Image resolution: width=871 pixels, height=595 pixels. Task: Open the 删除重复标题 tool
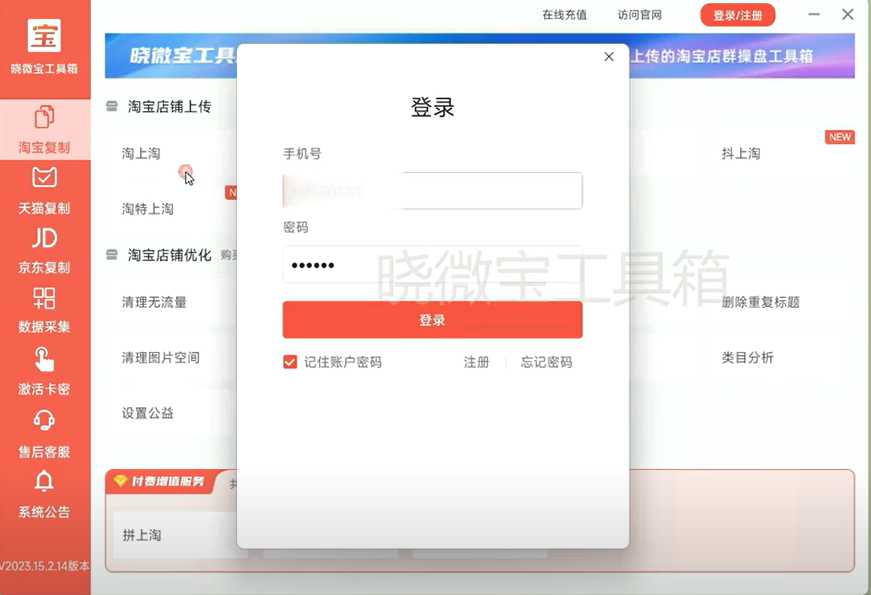(760, 302)
